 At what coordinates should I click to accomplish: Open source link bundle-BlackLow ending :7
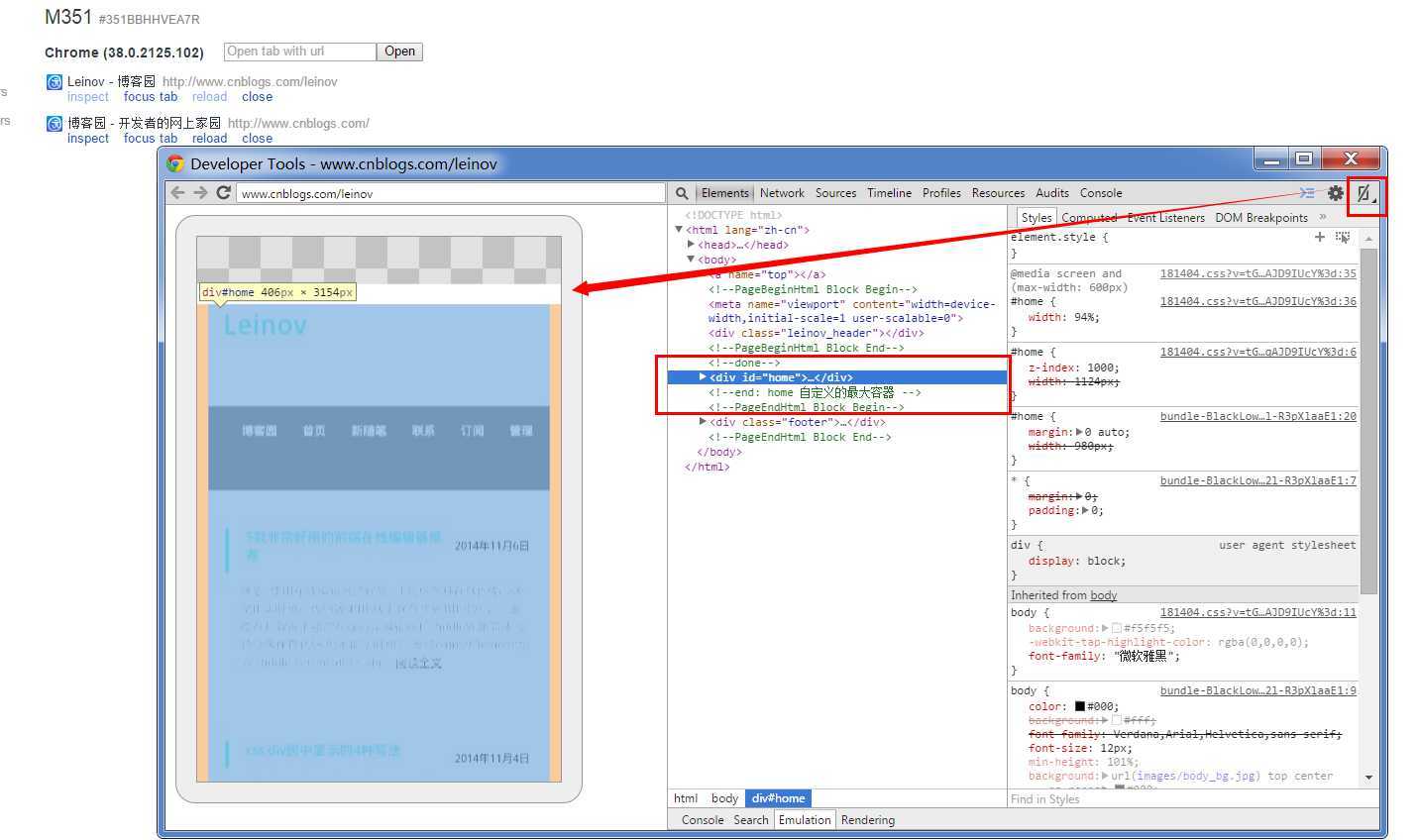pos(1258,480)
